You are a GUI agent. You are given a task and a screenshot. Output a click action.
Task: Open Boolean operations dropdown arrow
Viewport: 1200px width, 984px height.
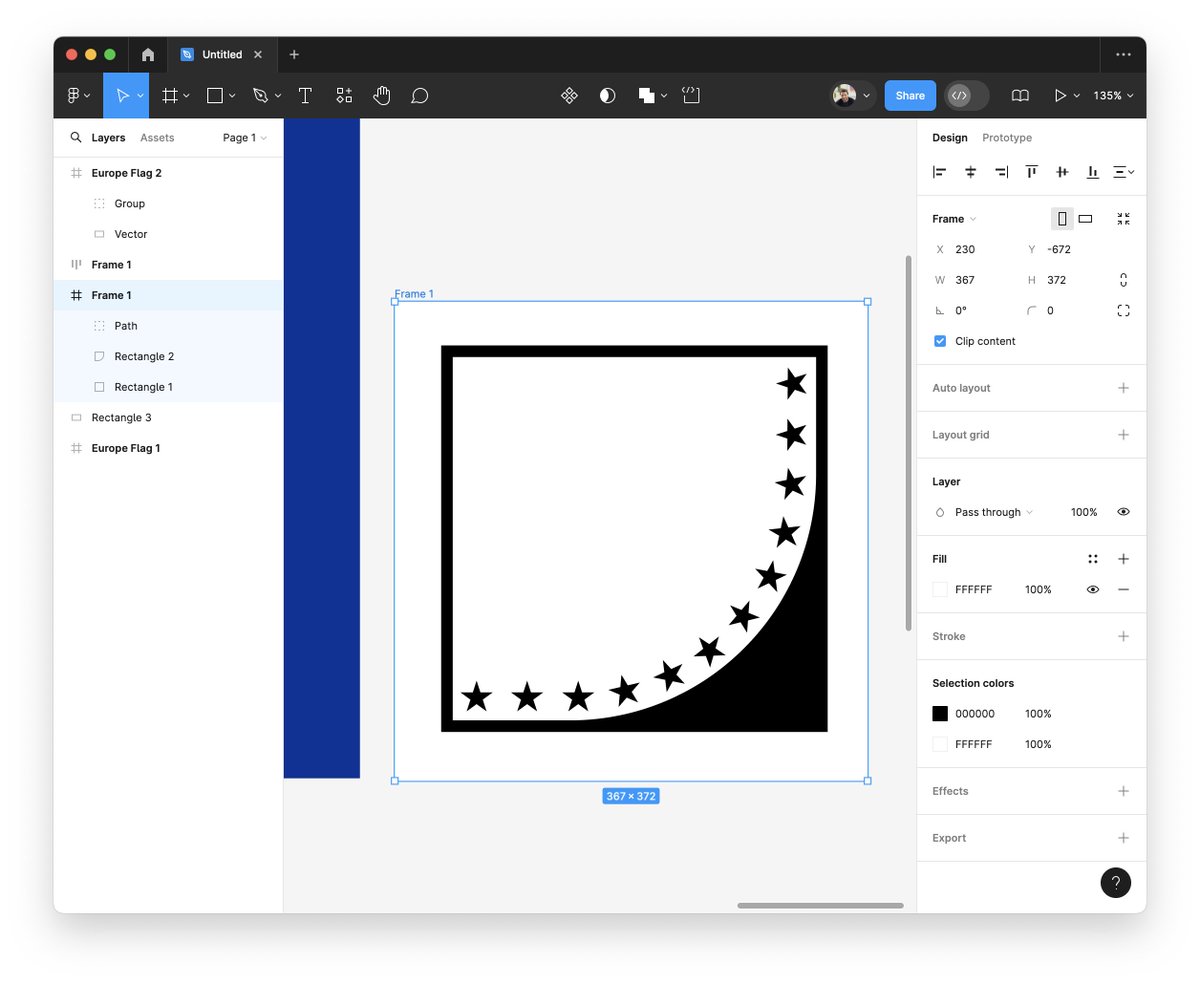point(664,96)
